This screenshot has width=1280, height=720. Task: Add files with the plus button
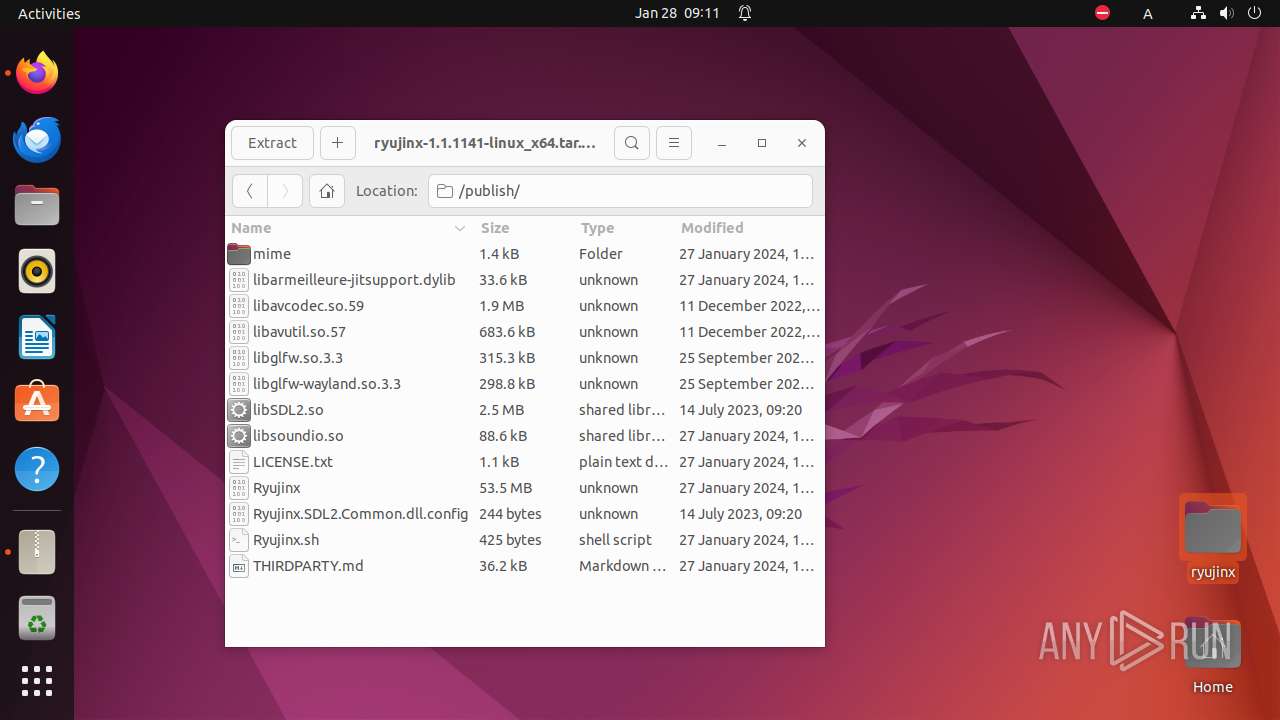pyautogui.click(x=338, y=143)
